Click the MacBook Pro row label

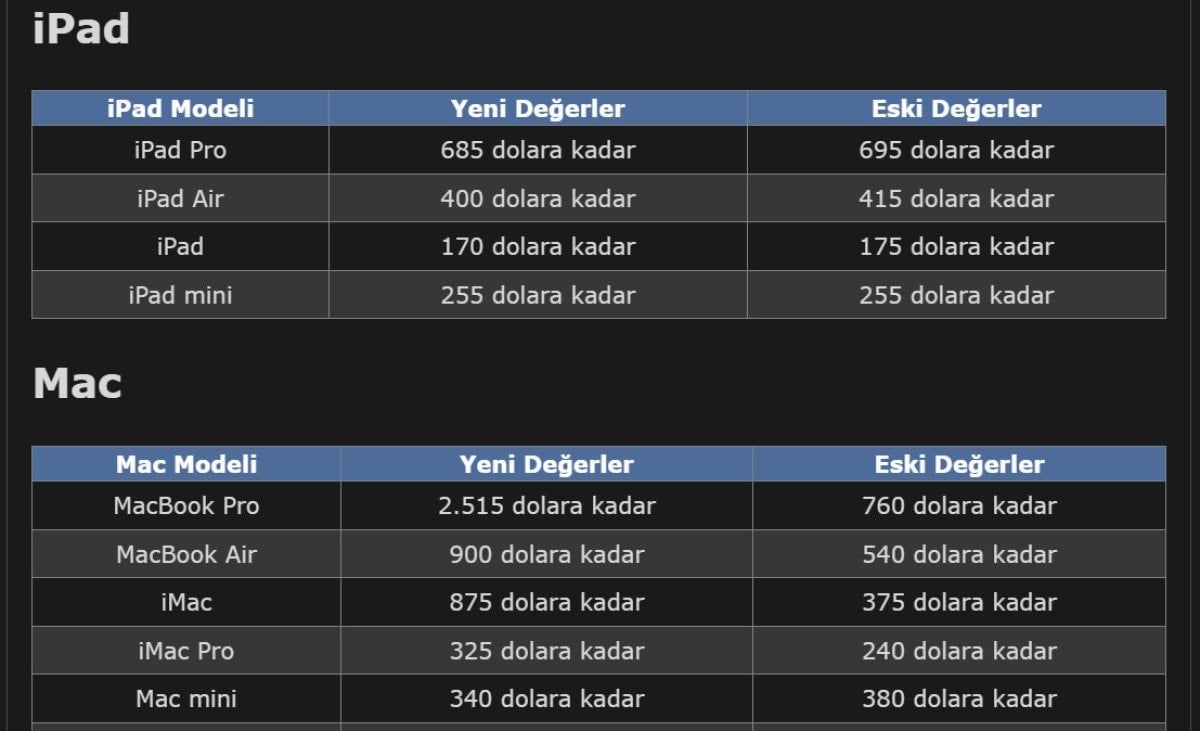[186, 506]
